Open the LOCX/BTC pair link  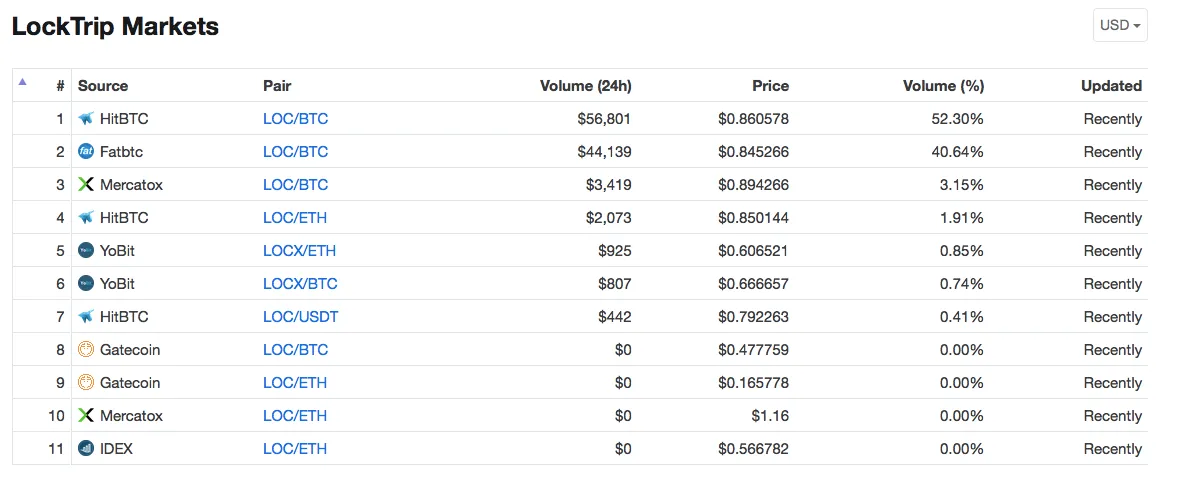tap(300, 284)
